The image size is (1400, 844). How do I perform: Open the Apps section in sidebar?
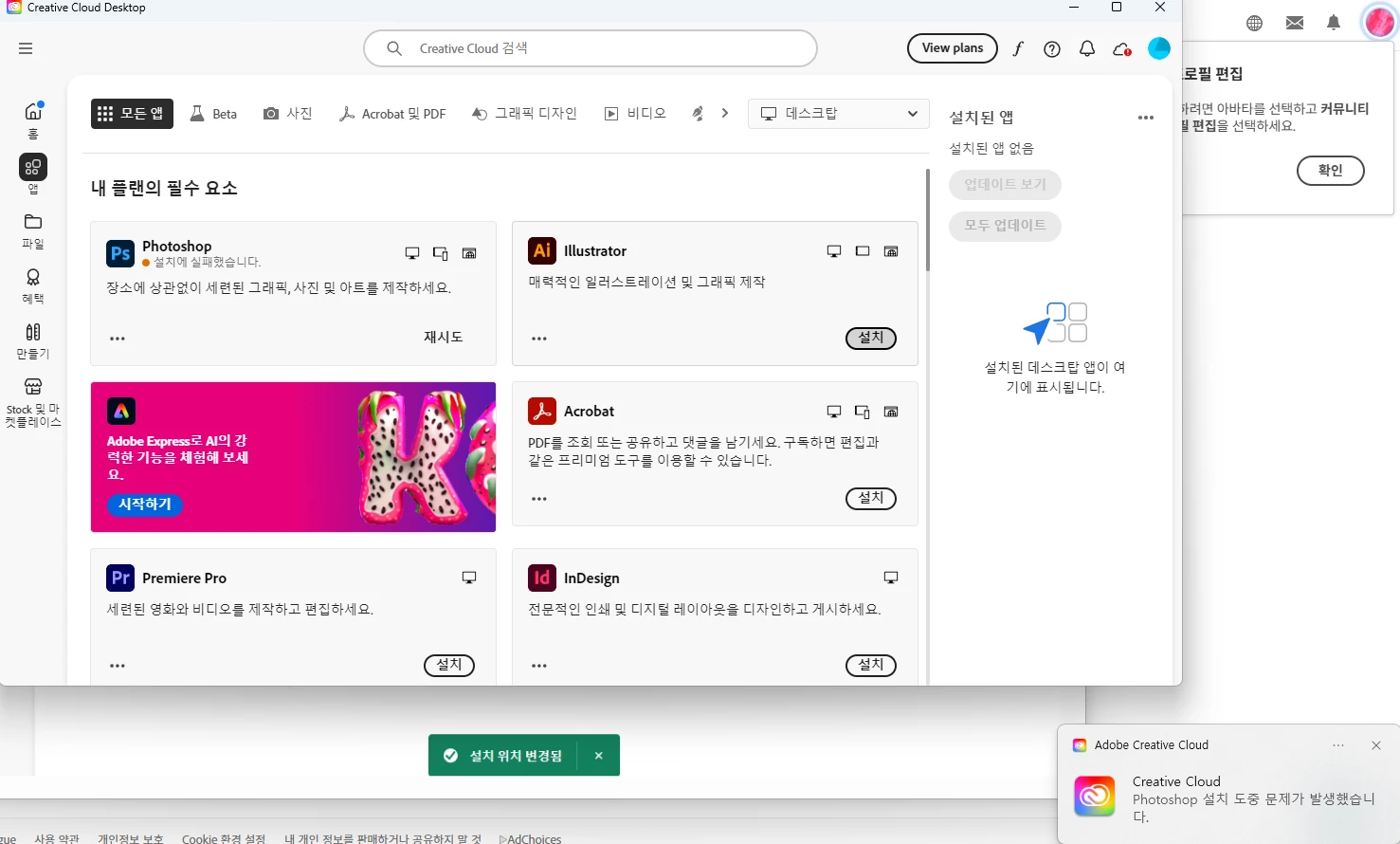point(33,174)
